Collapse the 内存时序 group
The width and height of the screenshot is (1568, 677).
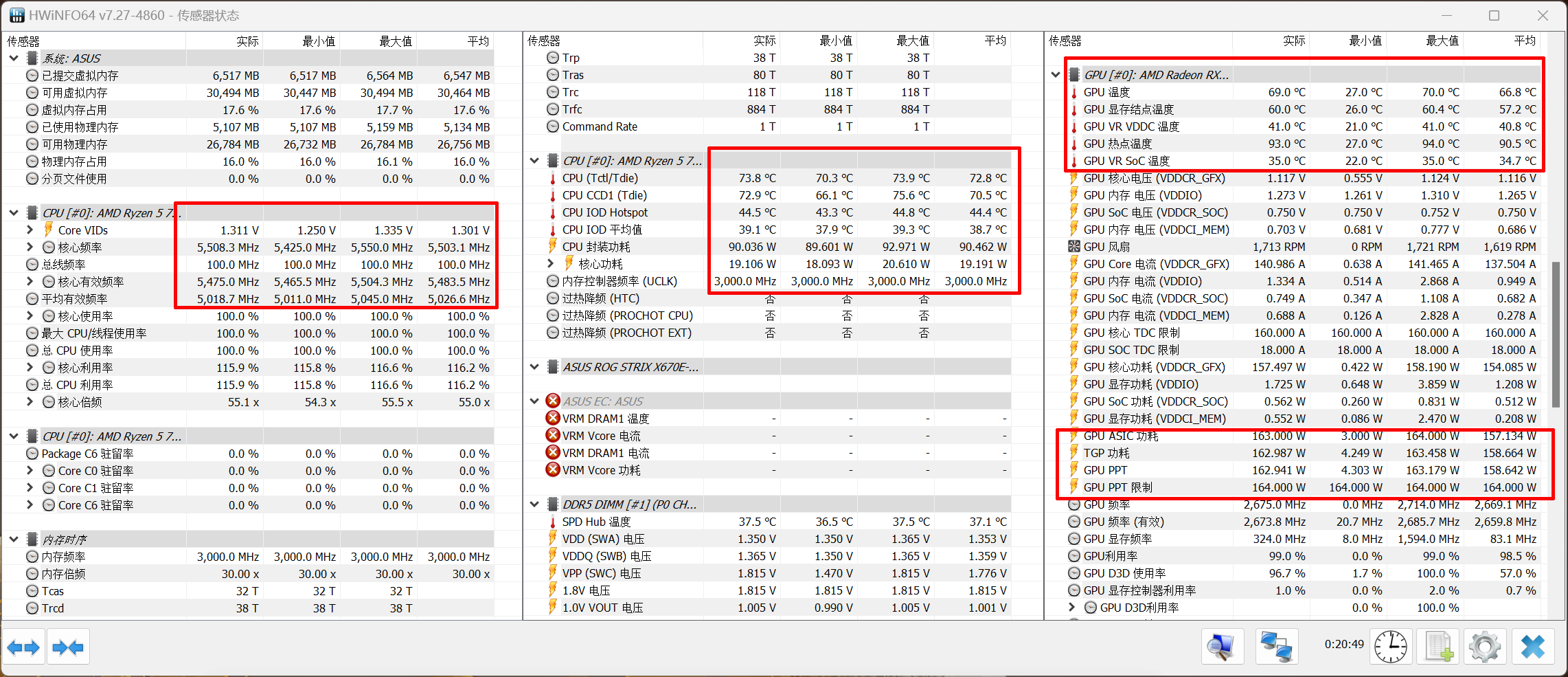pyautogui.click(x=14, y=540)
